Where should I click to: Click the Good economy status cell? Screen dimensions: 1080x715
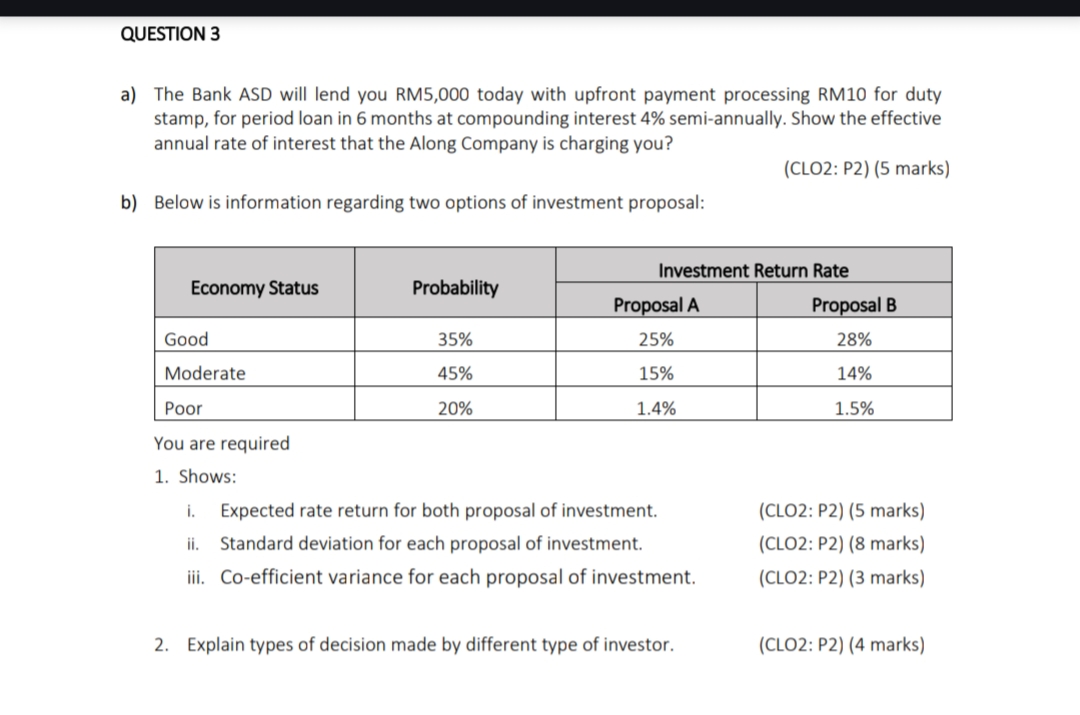pos(255,339)
